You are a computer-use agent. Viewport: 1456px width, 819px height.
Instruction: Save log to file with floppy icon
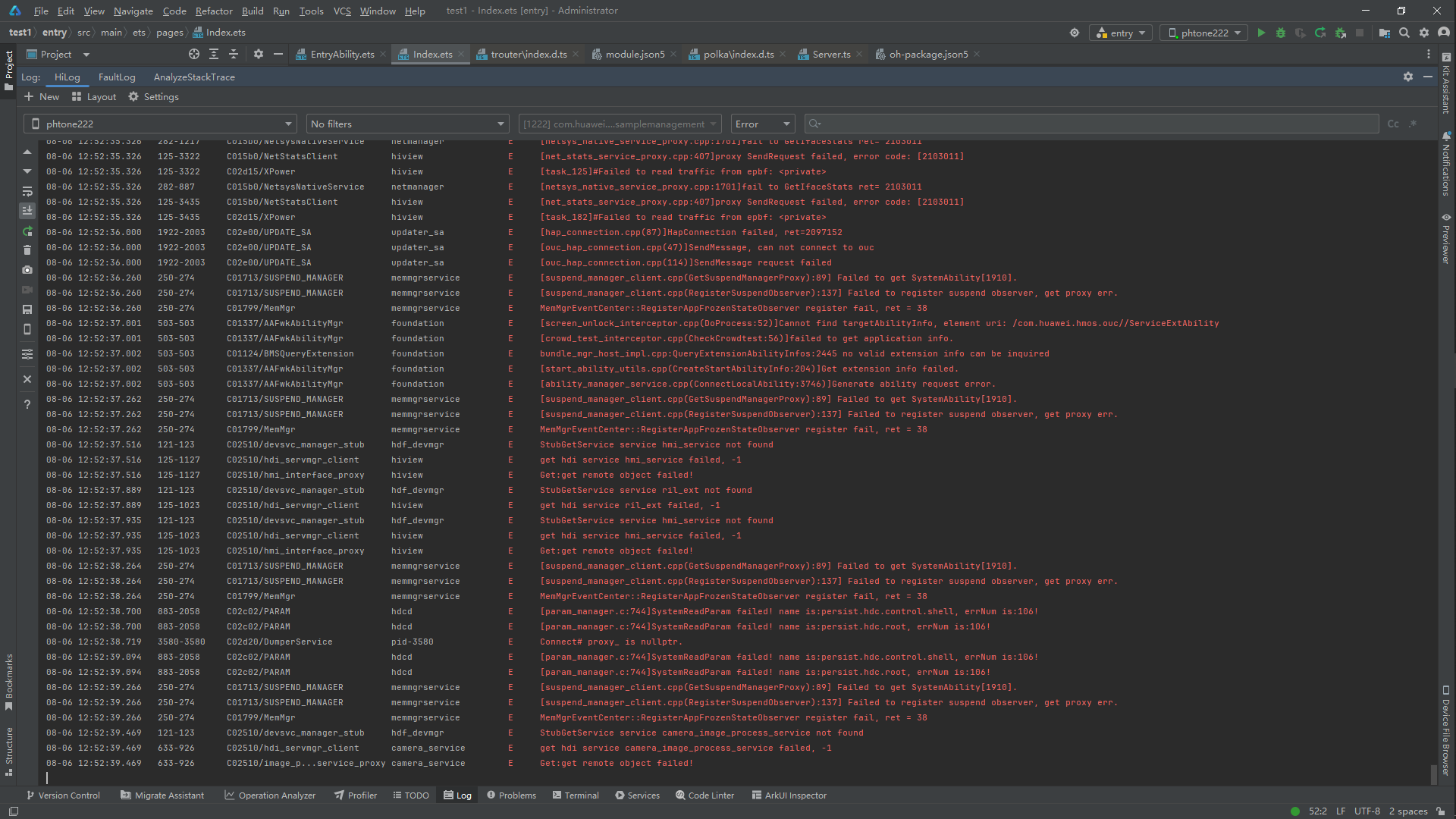pyautogui.click(x=27, y=309)
